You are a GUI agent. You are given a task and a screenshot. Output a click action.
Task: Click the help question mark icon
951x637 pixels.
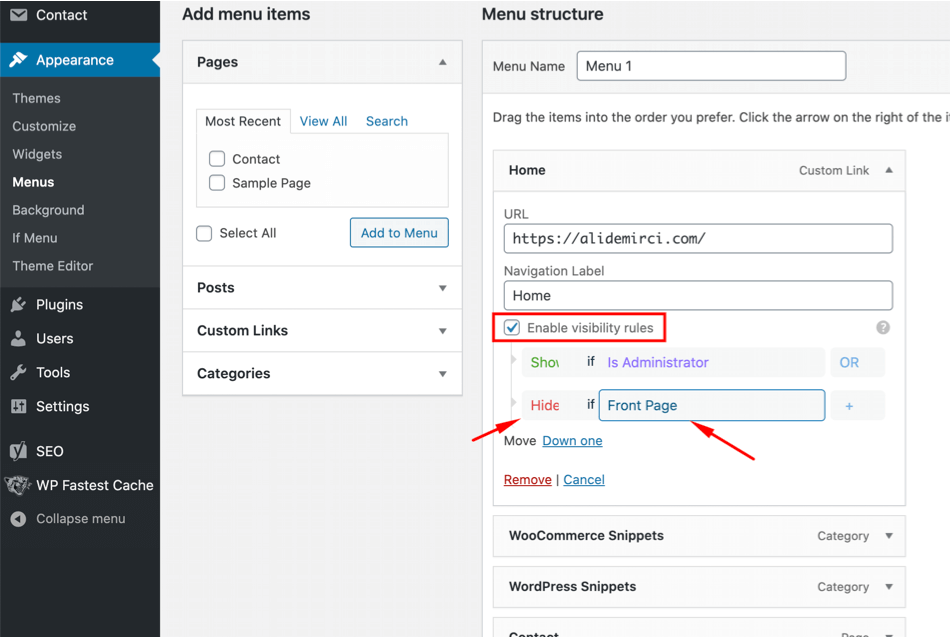881,328
